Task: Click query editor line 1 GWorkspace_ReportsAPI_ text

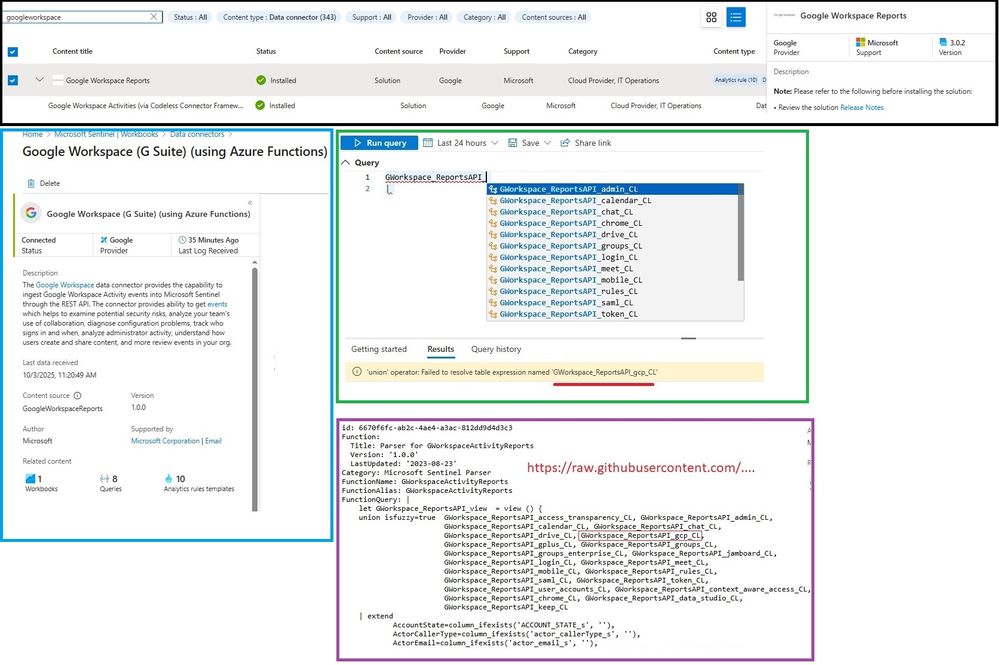Action: (x=433, y=177)
